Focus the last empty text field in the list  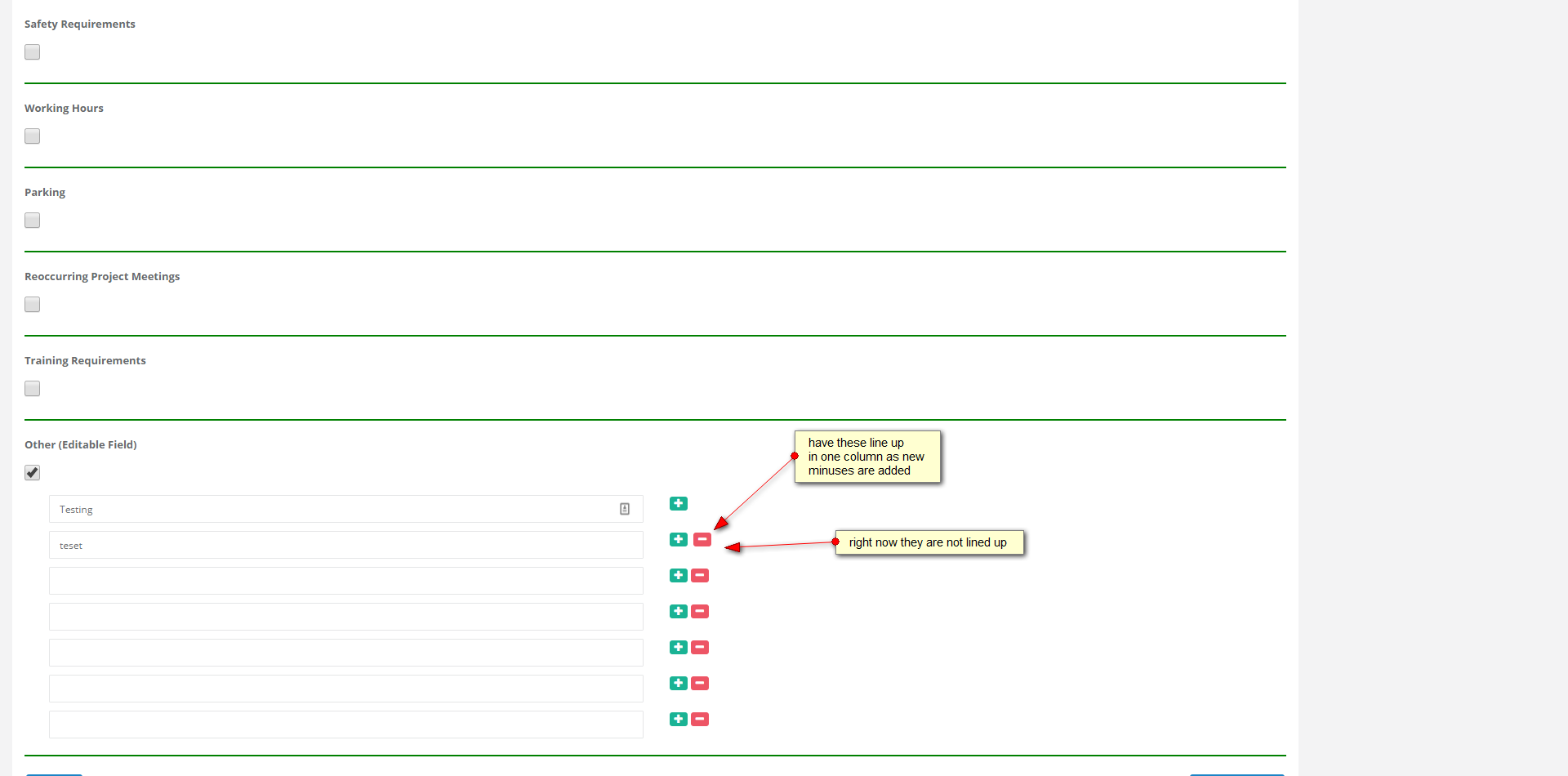coord(346,725)
